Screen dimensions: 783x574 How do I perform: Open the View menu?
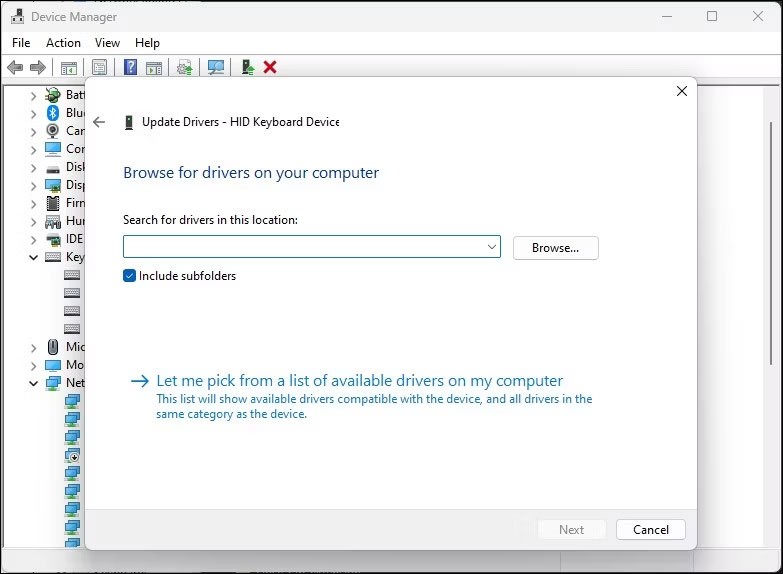pyautogui.click(x=107, y=43)
